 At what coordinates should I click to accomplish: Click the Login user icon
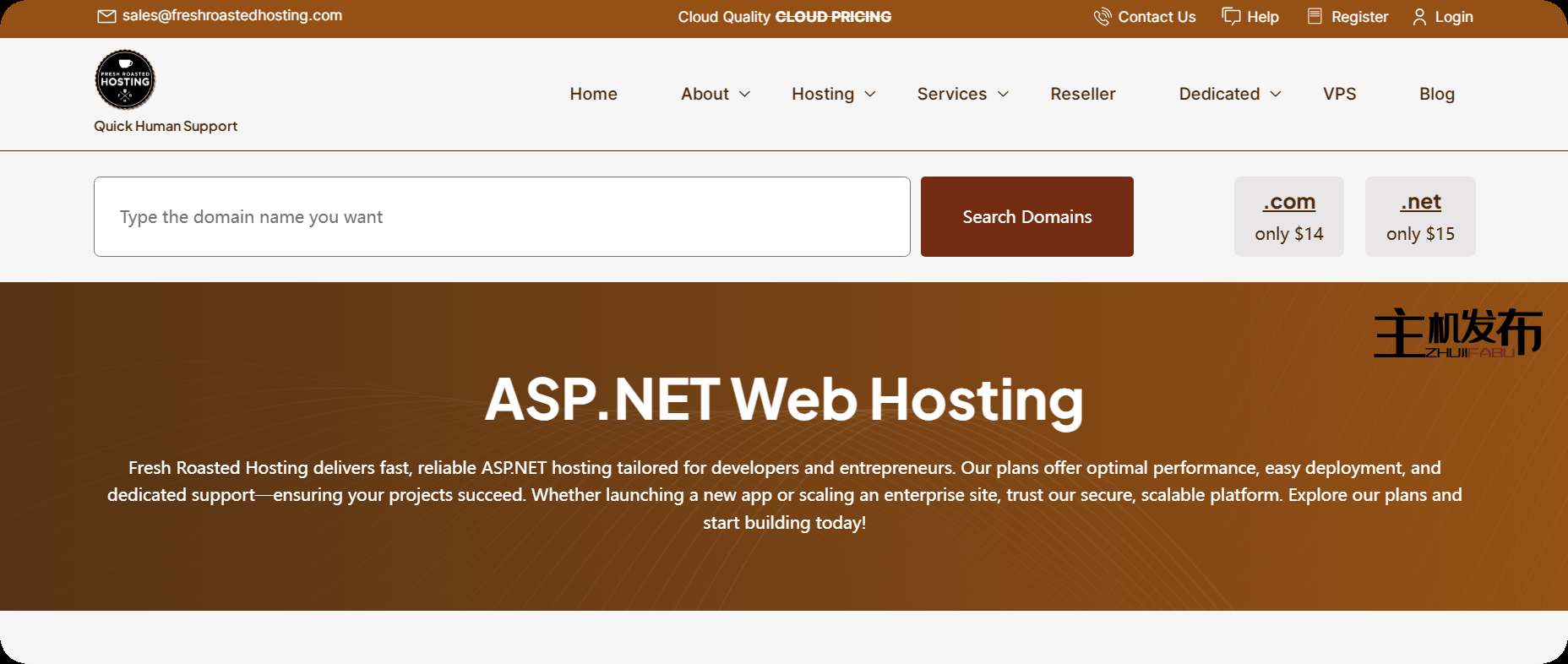(1419, 17)
